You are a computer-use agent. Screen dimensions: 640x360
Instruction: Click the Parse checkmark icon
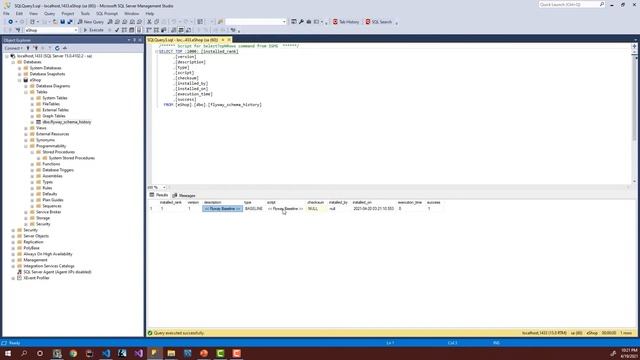tap(117, 30)
